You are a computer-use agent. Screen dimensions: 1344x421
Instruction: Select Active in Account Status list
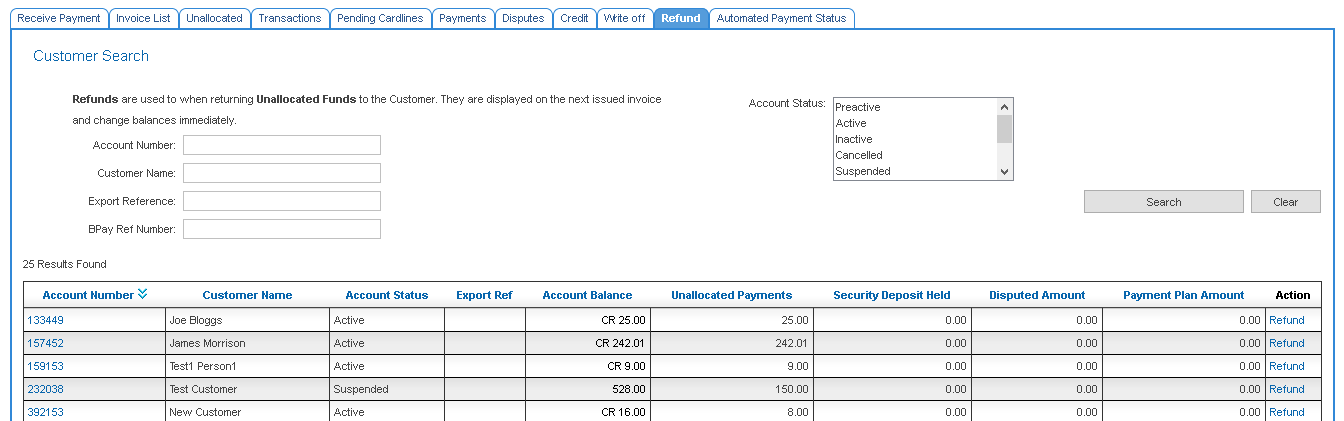(x=851, y=123)
